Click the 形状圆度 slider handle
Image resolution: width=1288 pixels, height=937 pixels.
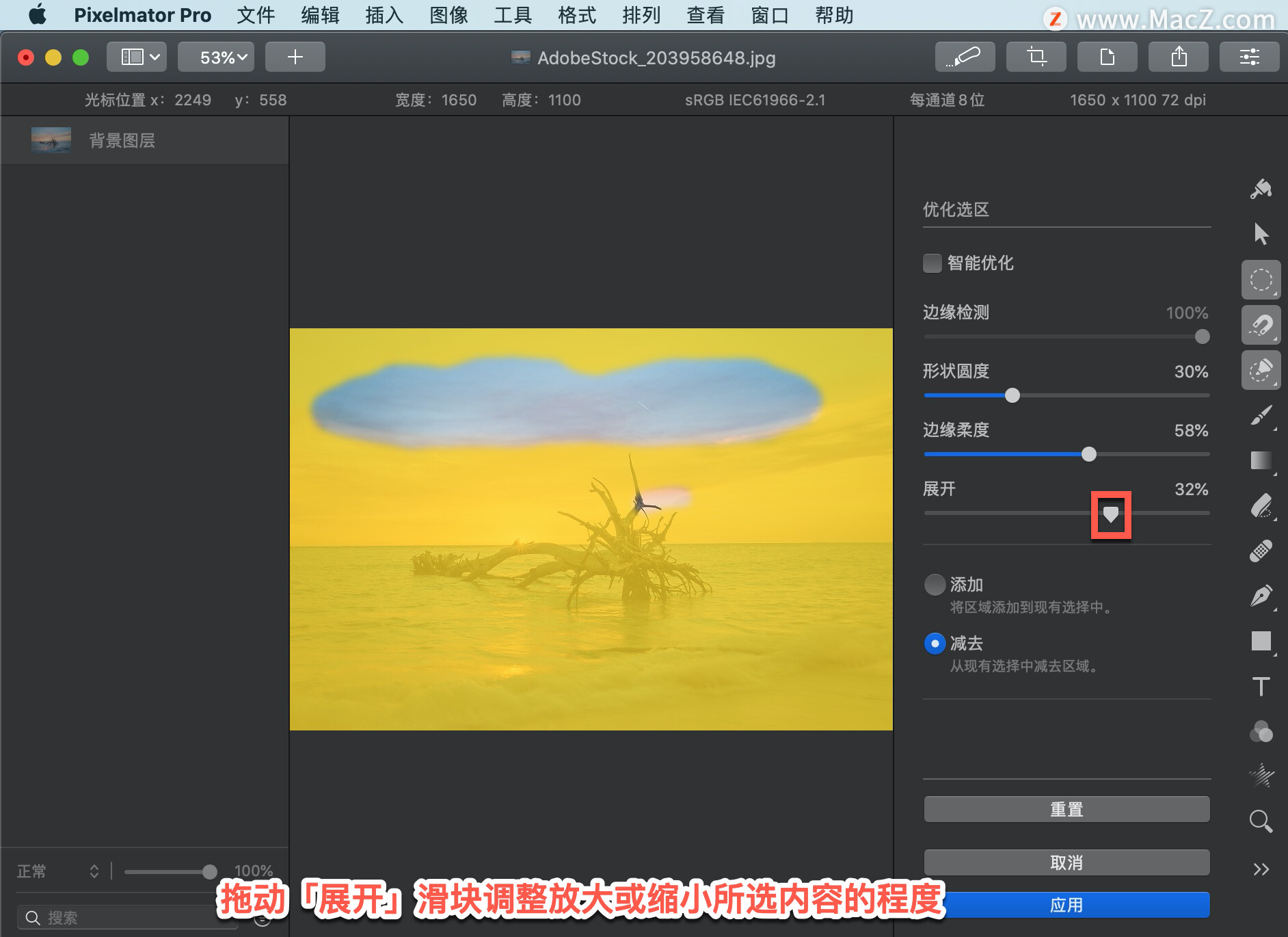pyautogui.click(x=1012, y=395)
